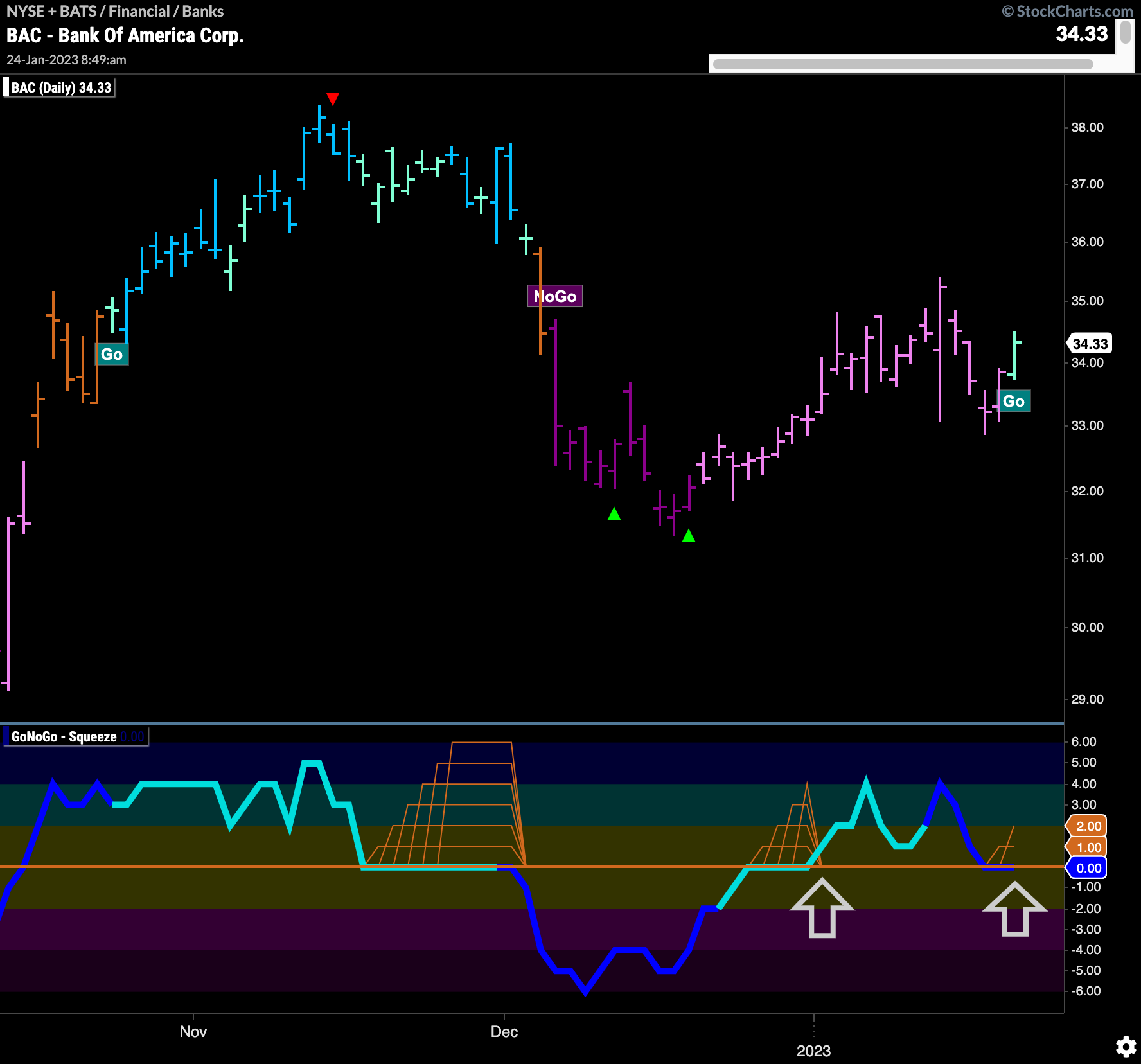Click the -6.00 label on the oscillator axis

1085,991
